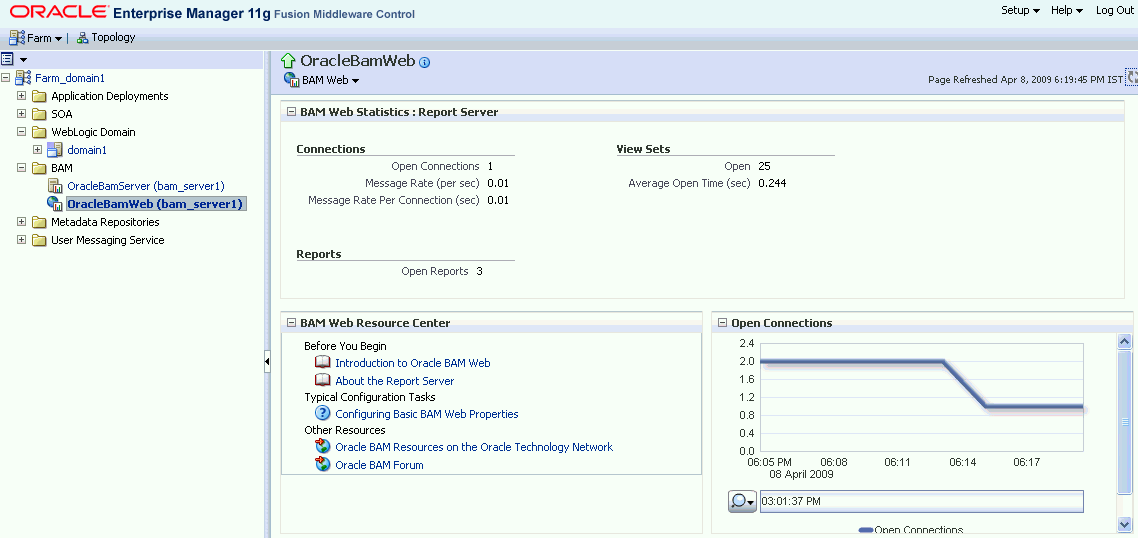Select domain1 under WebLogic Domain
Screen dimensions: 1138x538
87,150
